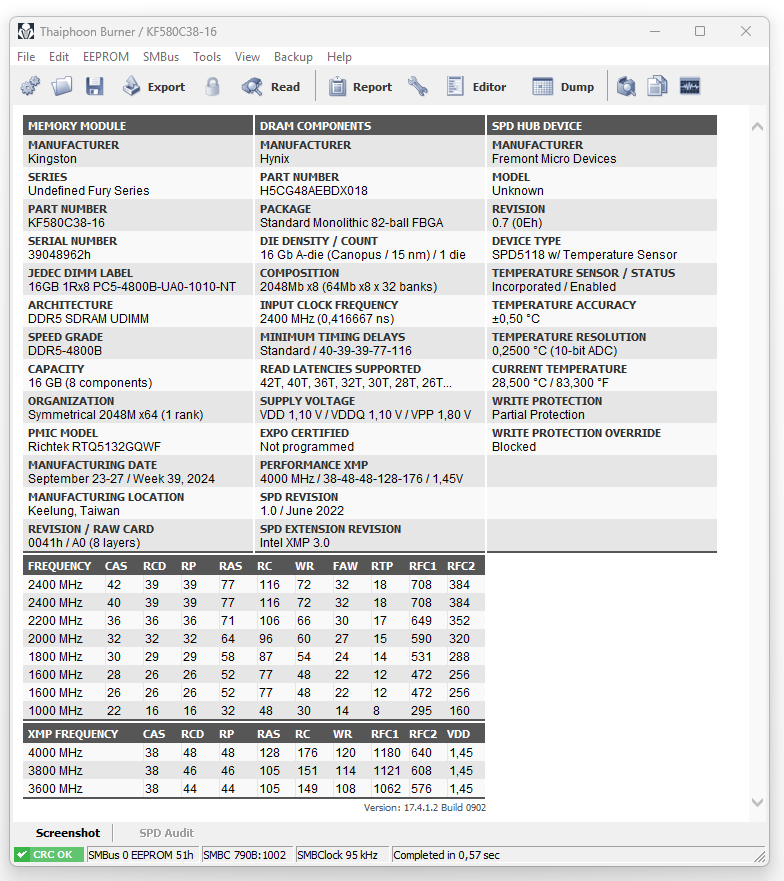Click the Partial Protection value
The width and height of the screenshot is (784, 881).
[538, 415]
